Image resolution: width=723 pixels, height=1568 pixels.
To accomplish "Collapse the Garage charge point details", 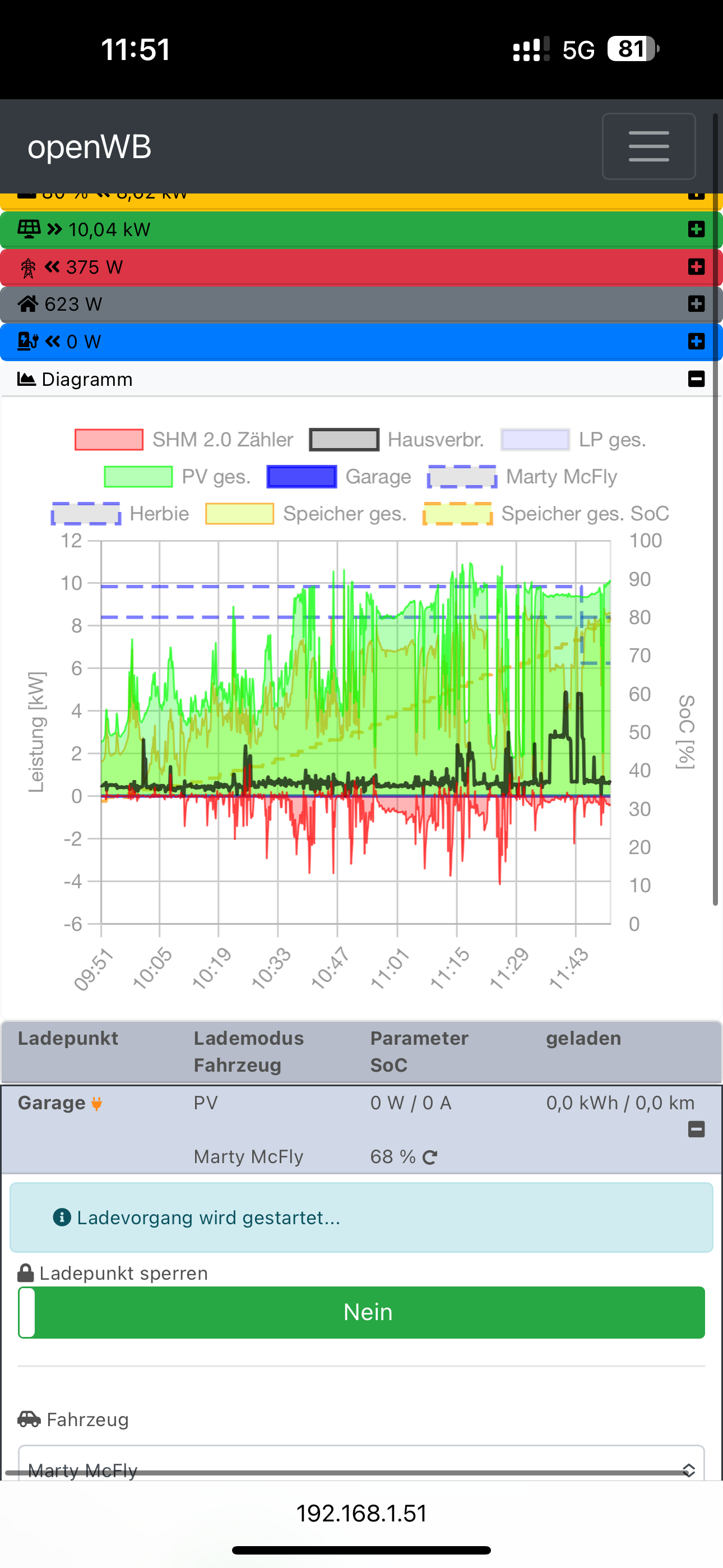I will pyautogui.click(x=696, y=1129).
